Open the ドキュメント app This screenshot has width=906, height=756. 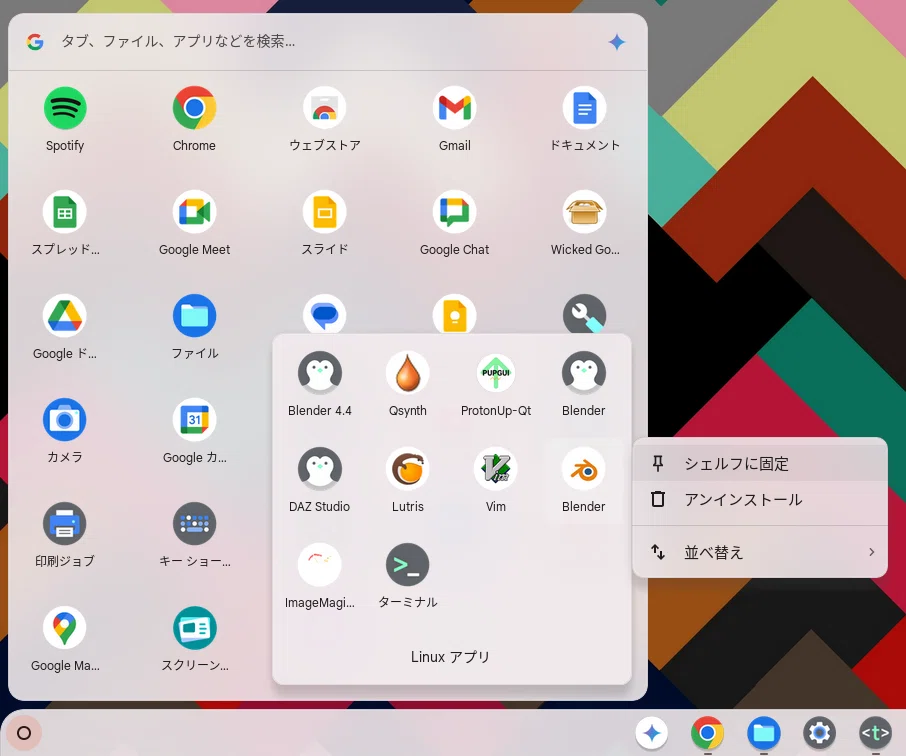pos(584,108)
